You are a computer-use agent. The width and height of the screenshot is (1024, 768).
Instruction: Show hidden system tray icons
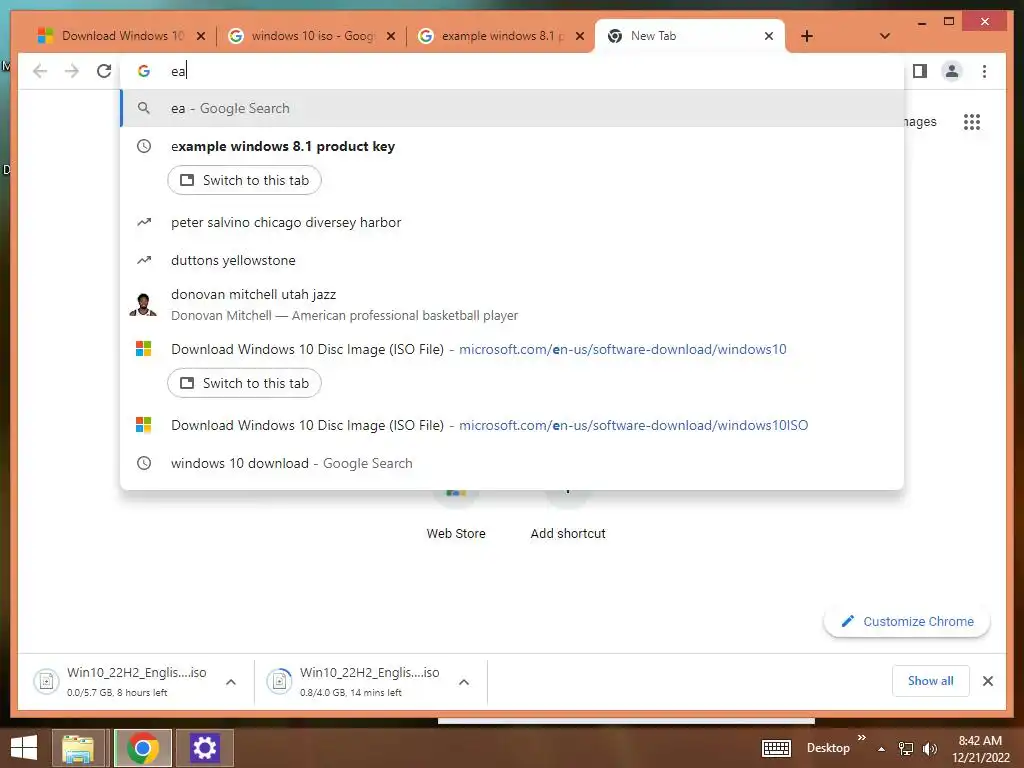point(882,749)
